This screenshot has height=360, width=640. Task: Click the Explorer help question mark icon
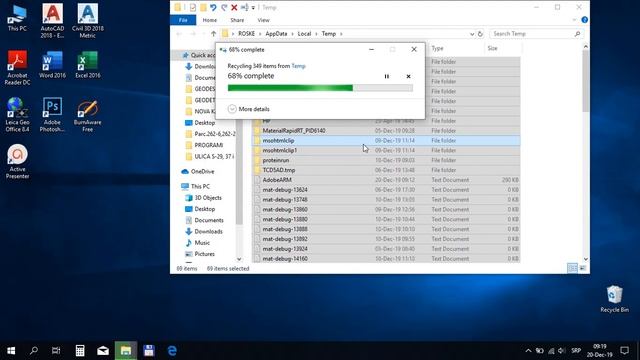(x=584, y=20)
